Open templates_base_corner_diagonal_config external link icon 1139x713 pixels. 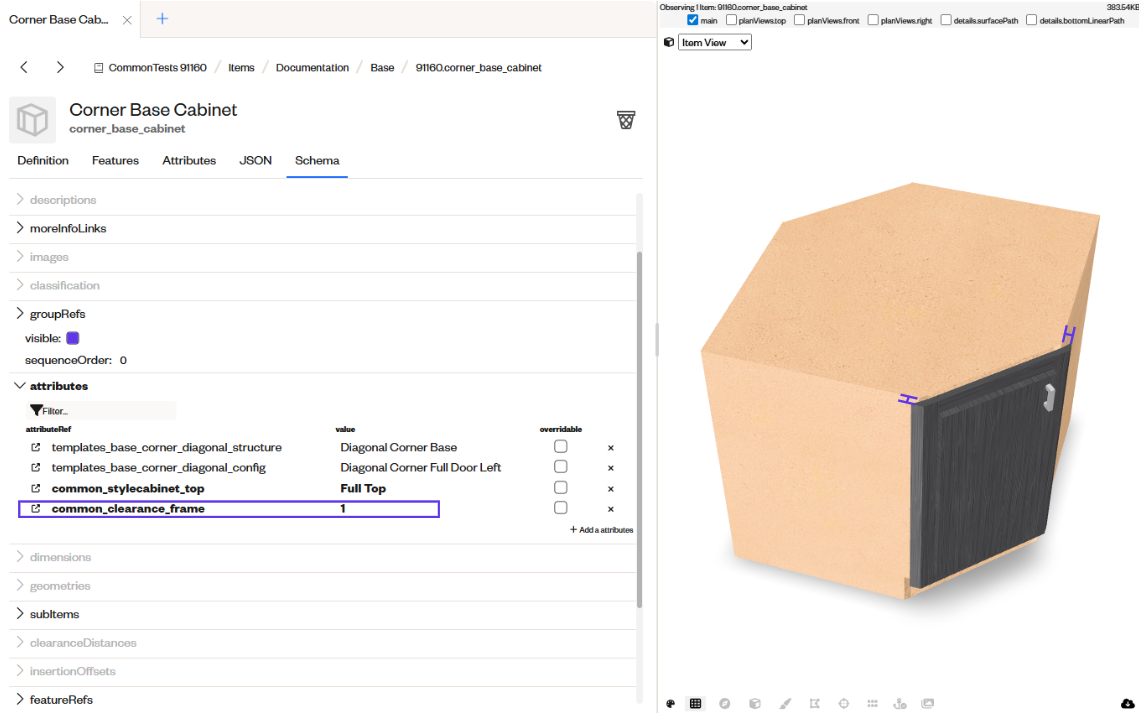pos(36,468)
